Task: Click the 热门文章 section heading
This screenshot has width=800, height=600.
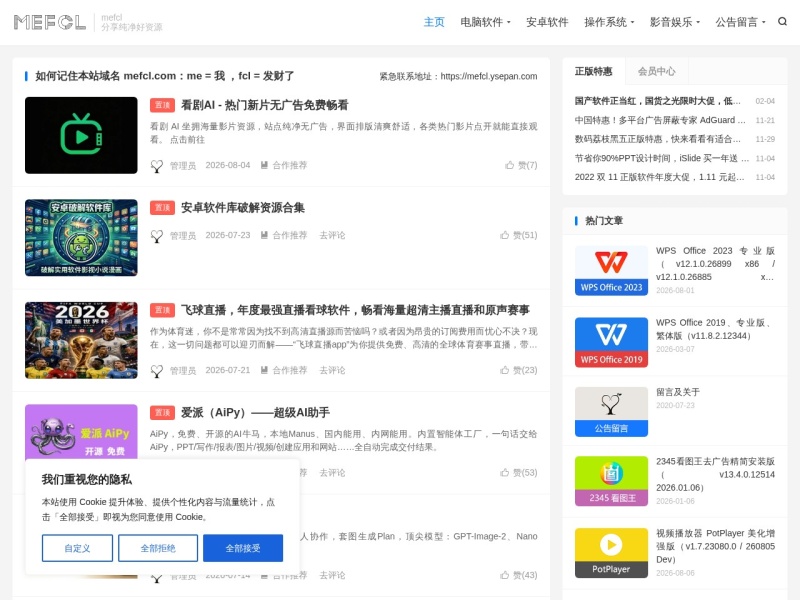Action: click(604, 220)
